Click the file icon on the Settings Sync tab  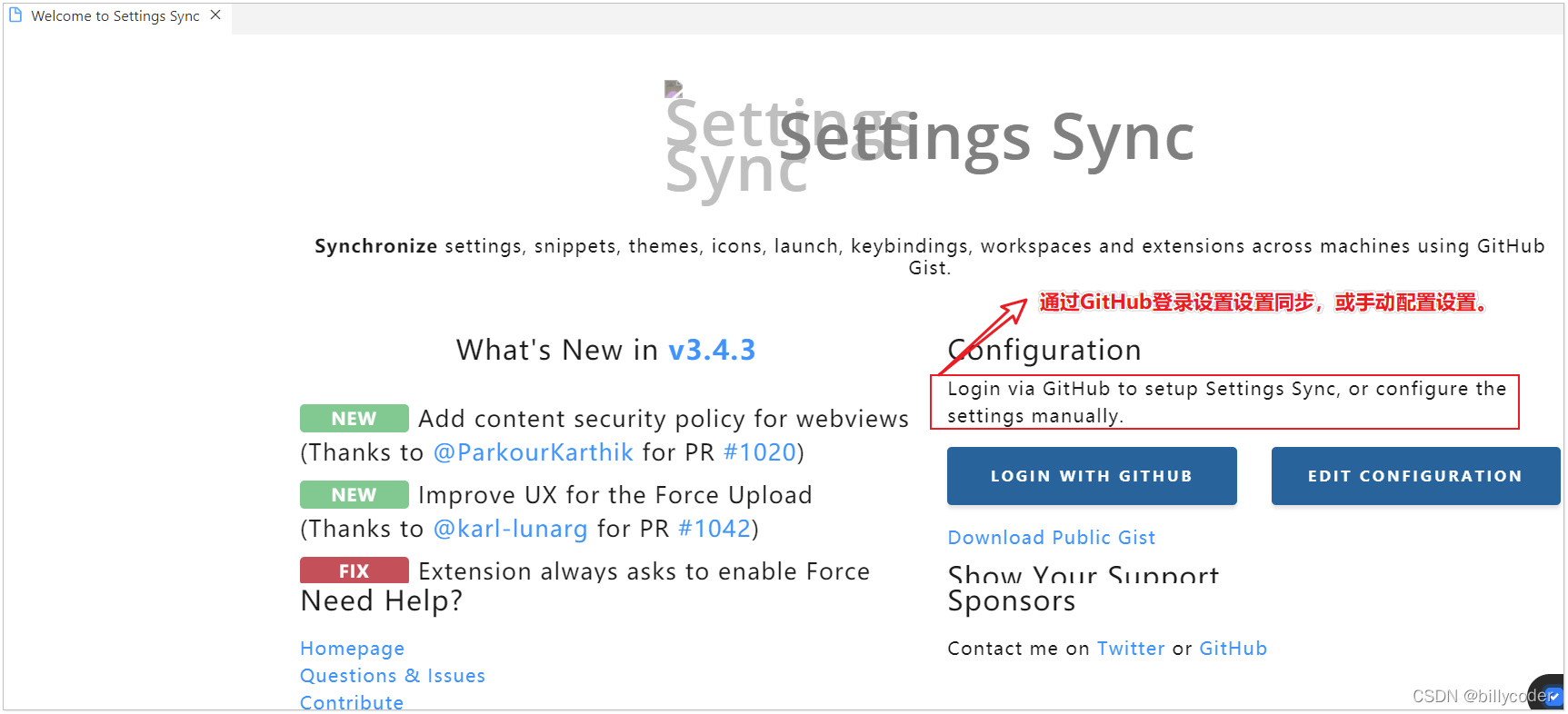point(15,15)
